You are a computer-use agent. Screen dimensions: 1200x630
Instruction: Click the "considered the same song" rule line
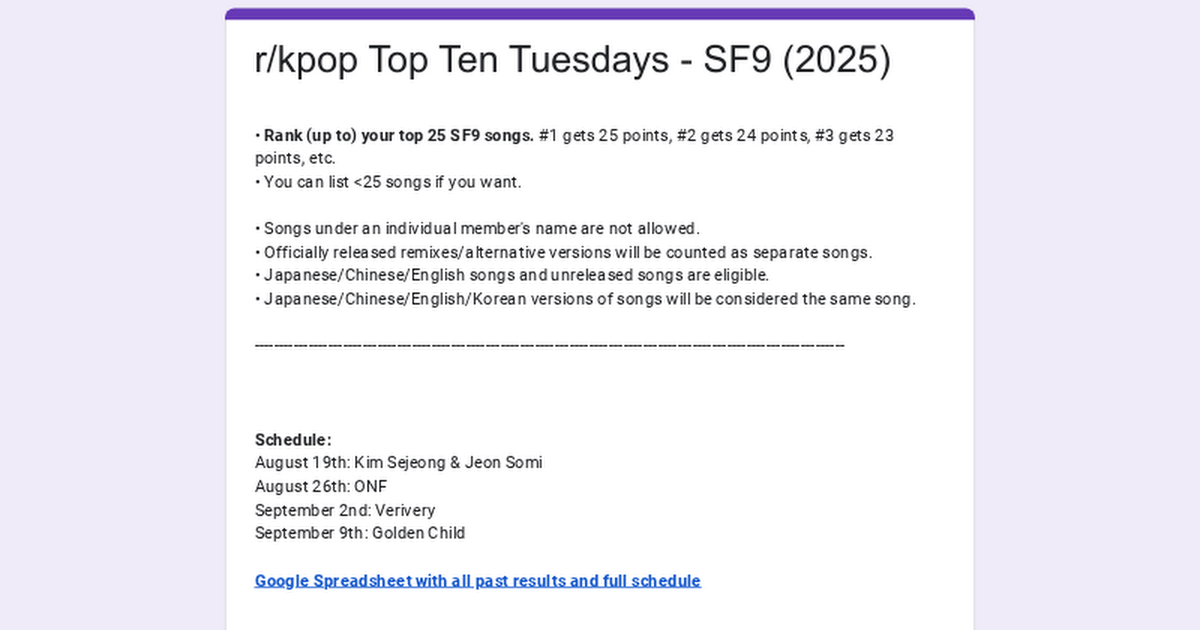(x=585, y=299)
